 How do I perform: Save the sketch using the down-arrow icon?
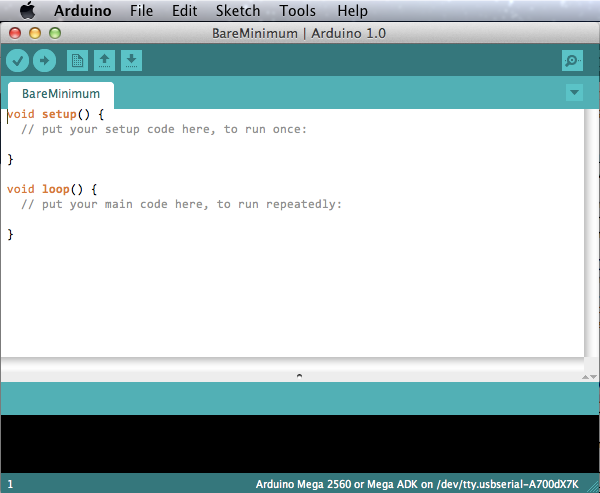[x=131, y=61]
